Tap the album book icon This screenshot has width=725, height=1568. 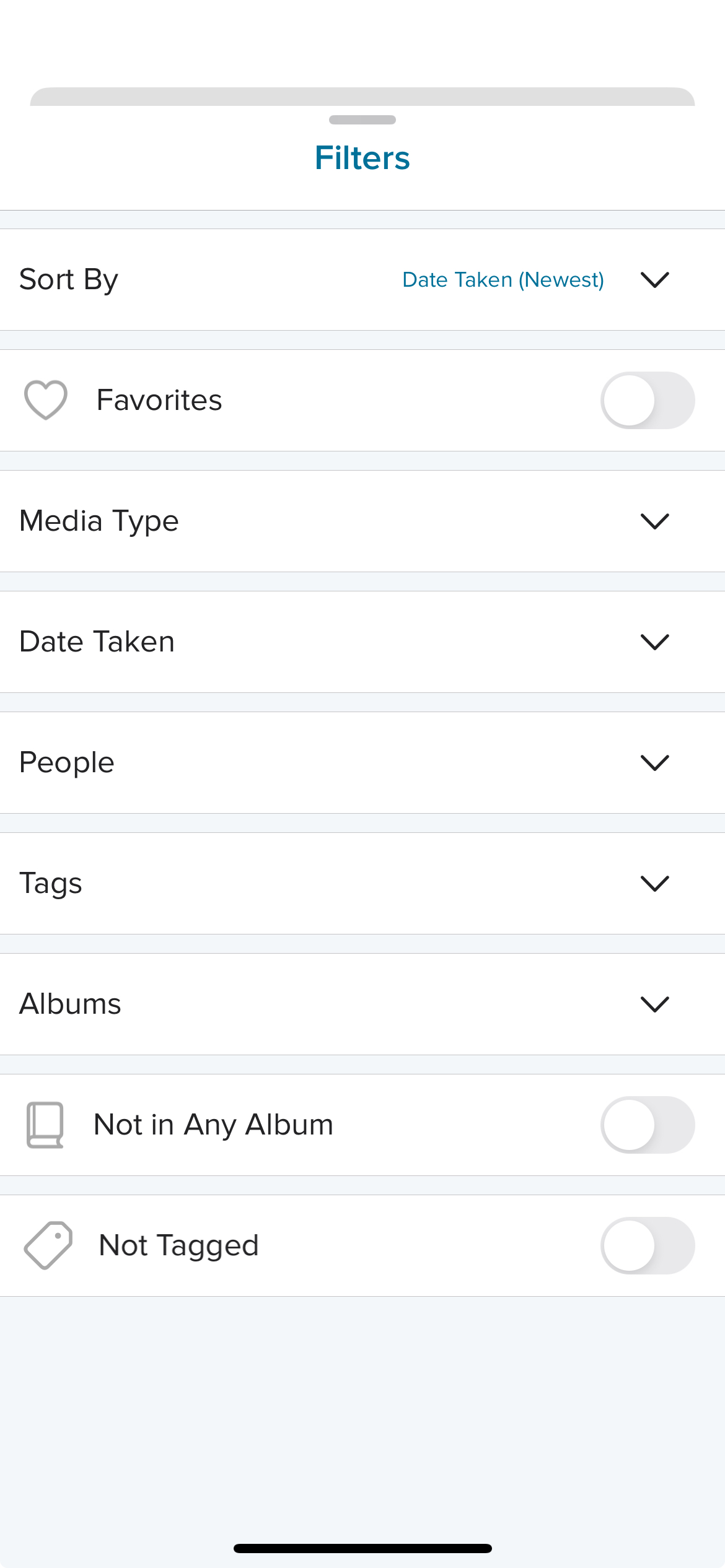coord(45,1125)
